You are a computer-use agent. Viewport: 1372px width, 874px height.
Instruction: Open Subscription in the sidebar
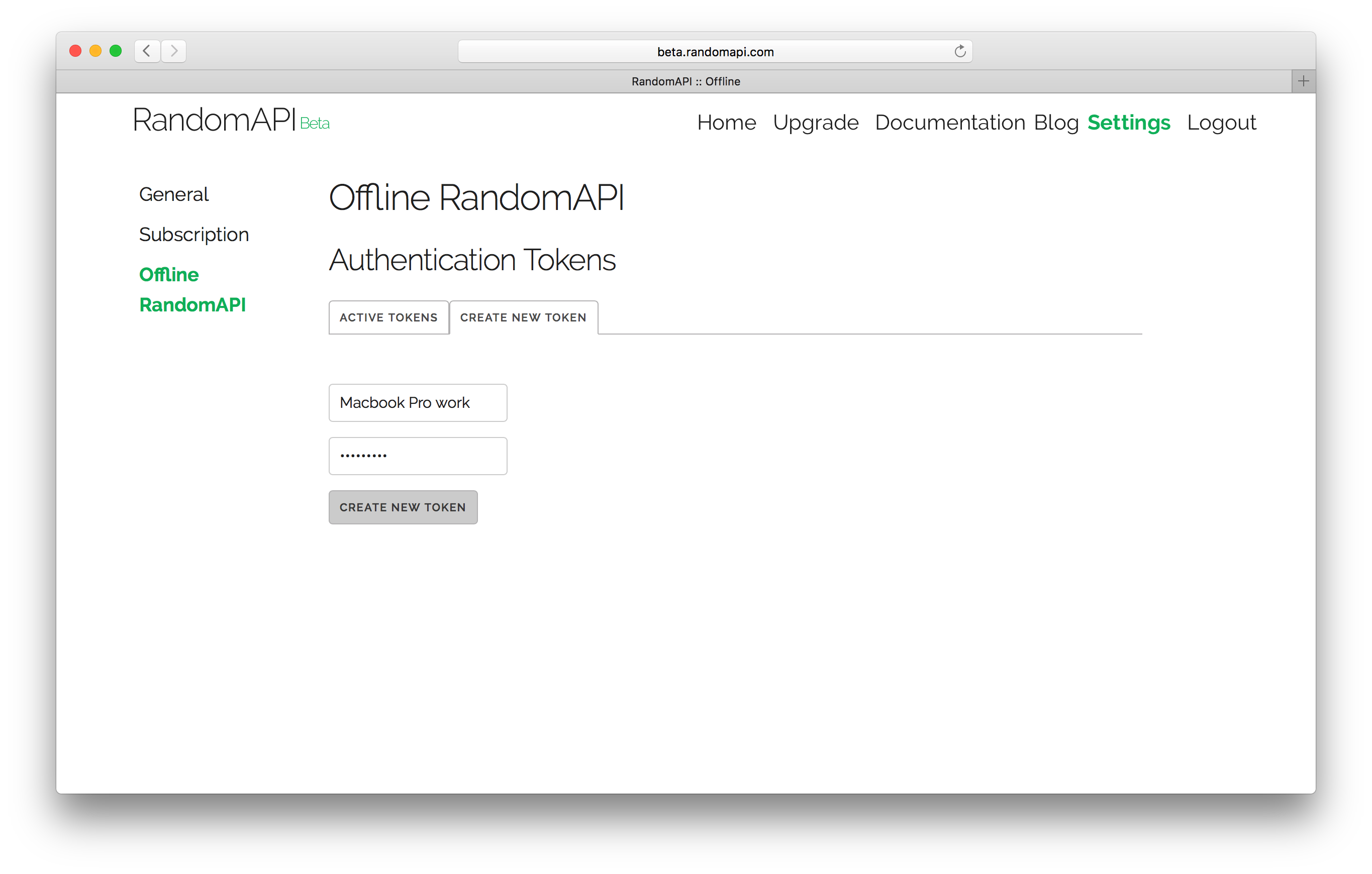pyautogui.click(x=193, y=235)
